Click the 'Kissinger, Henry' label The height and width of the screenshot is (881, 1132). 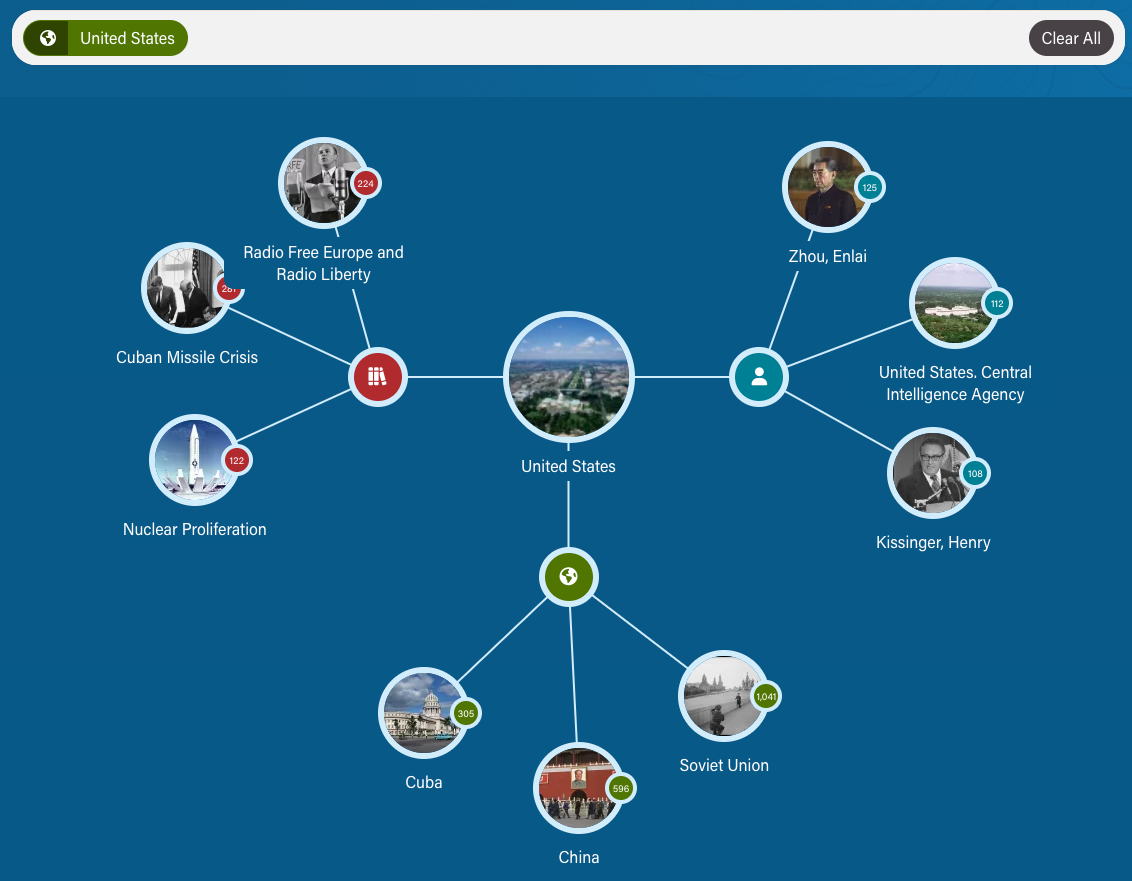[933, 542]
